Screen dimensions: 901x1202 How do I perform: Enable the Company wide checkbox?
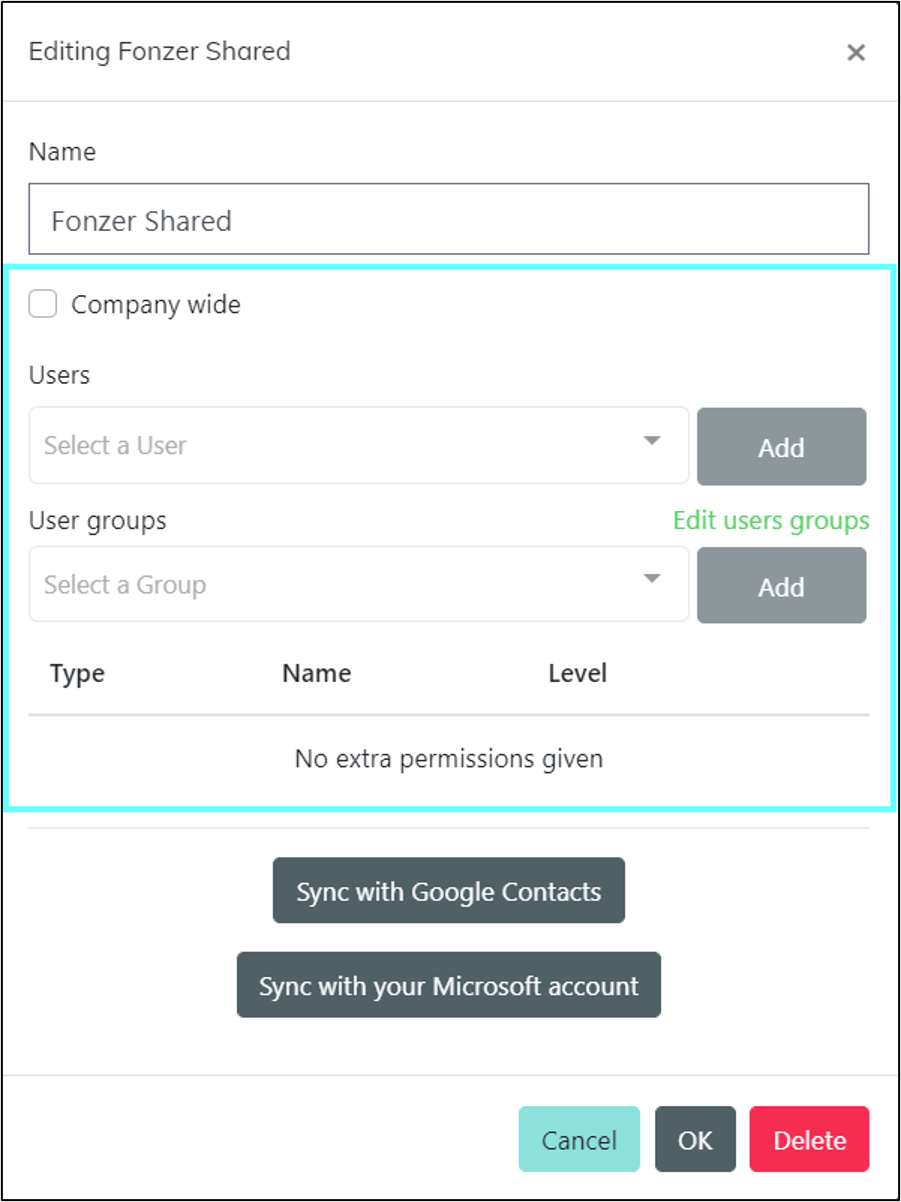pos(43,304)
